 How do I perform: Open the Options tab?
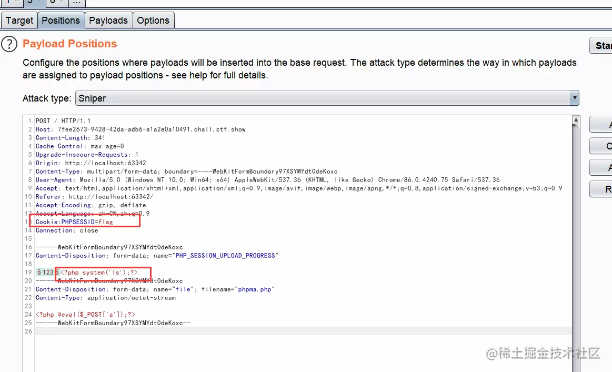tap(153, 20)
